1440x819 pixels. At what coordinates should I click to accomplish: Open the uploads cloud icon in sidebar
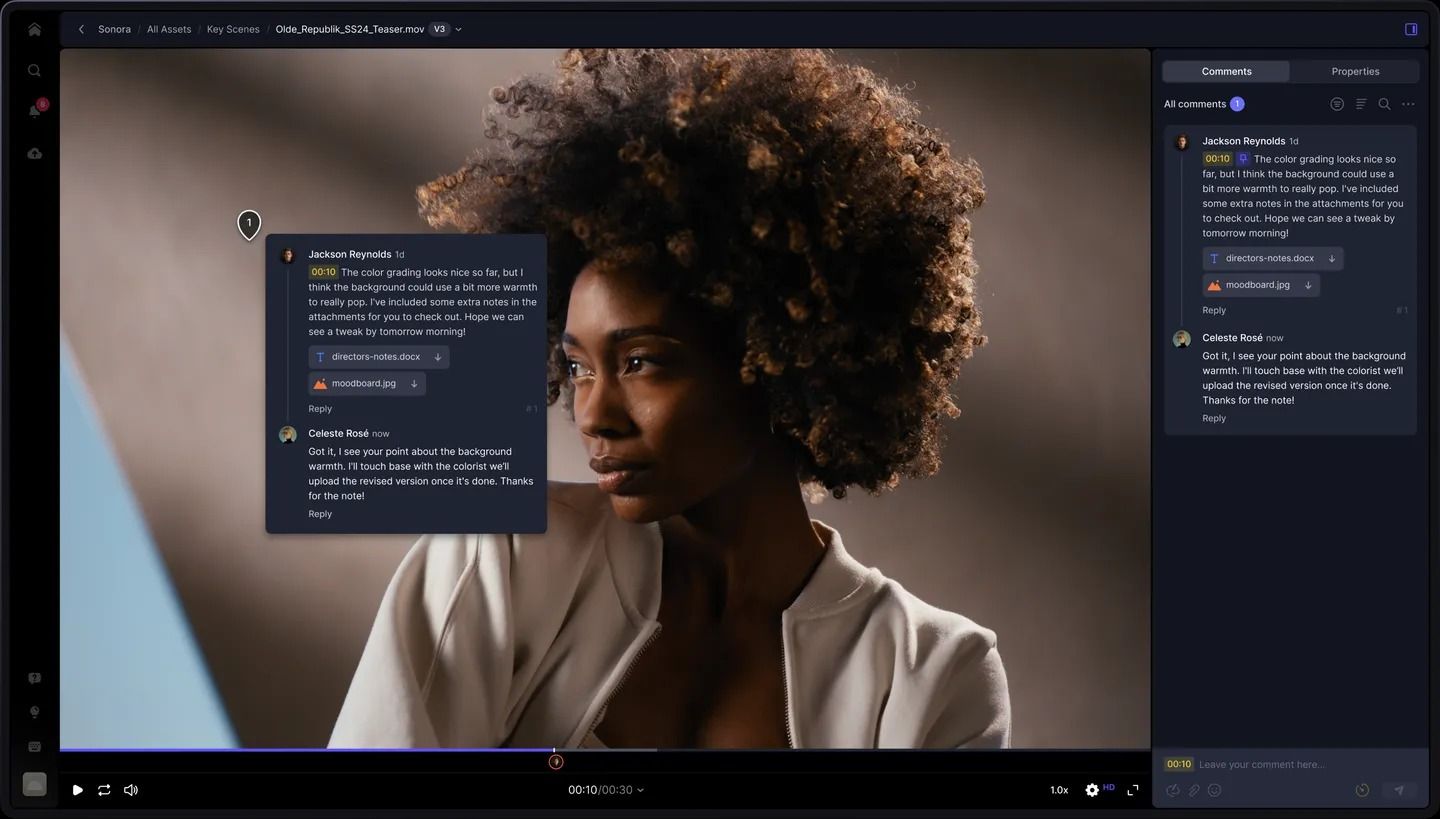coord(34,153)
